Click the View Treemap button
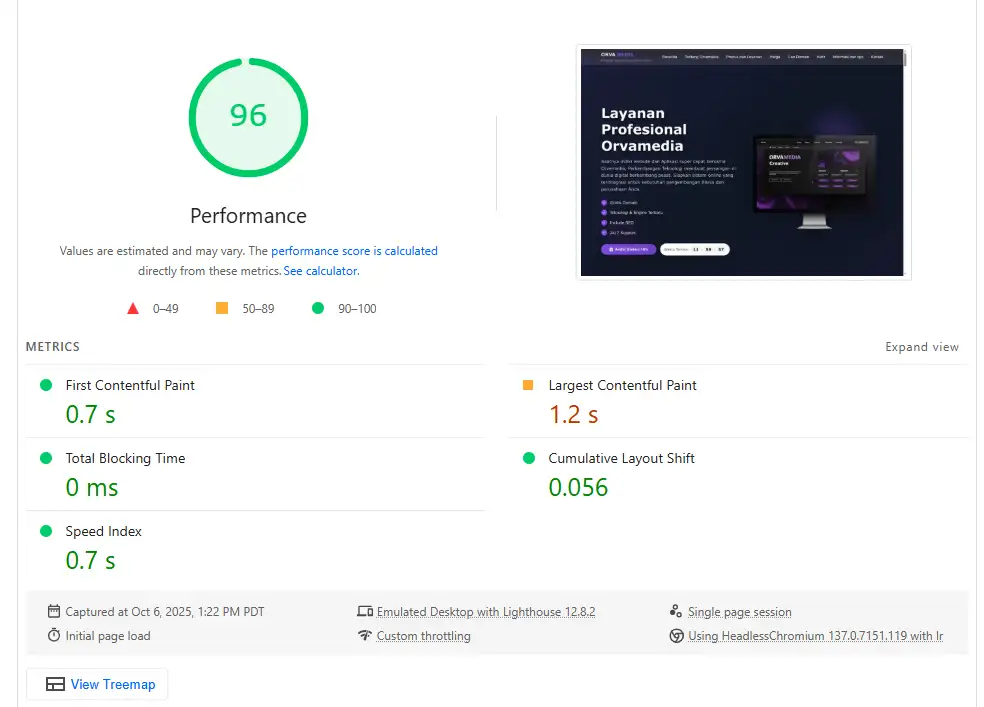 [x=97, y=684]
